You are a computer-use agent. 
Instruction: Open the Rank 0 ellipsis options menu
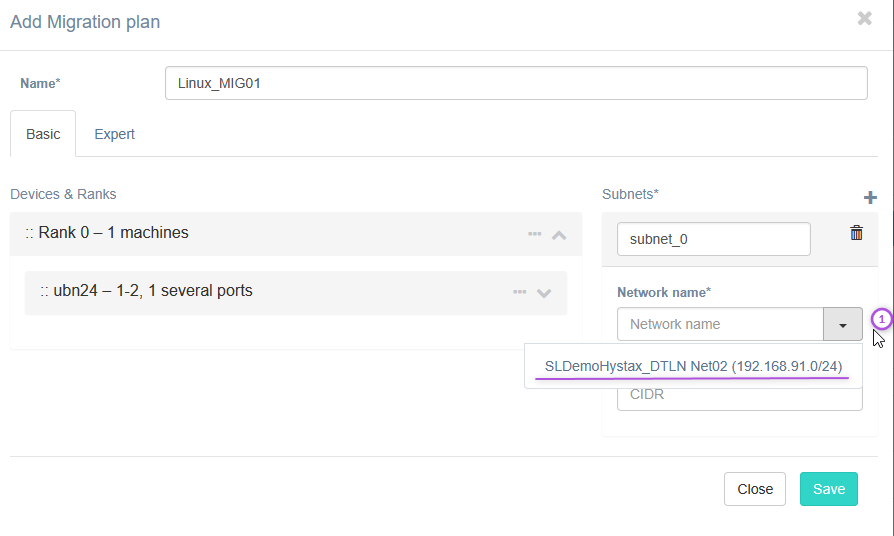pyautogui.click(x=535, y=234)
